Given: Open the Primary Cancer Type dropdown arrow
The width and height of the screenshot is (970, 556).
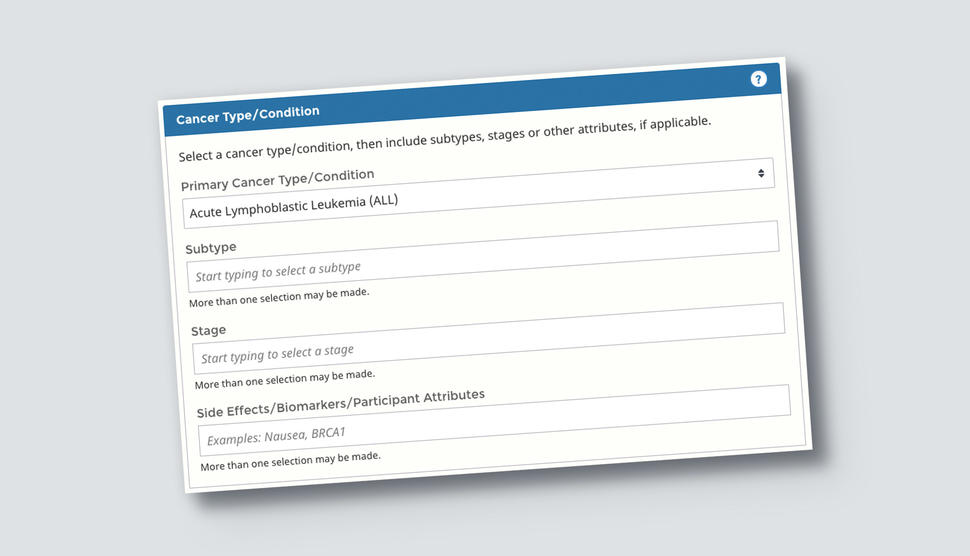Looking at the screenshot, I should pos(761,173).
